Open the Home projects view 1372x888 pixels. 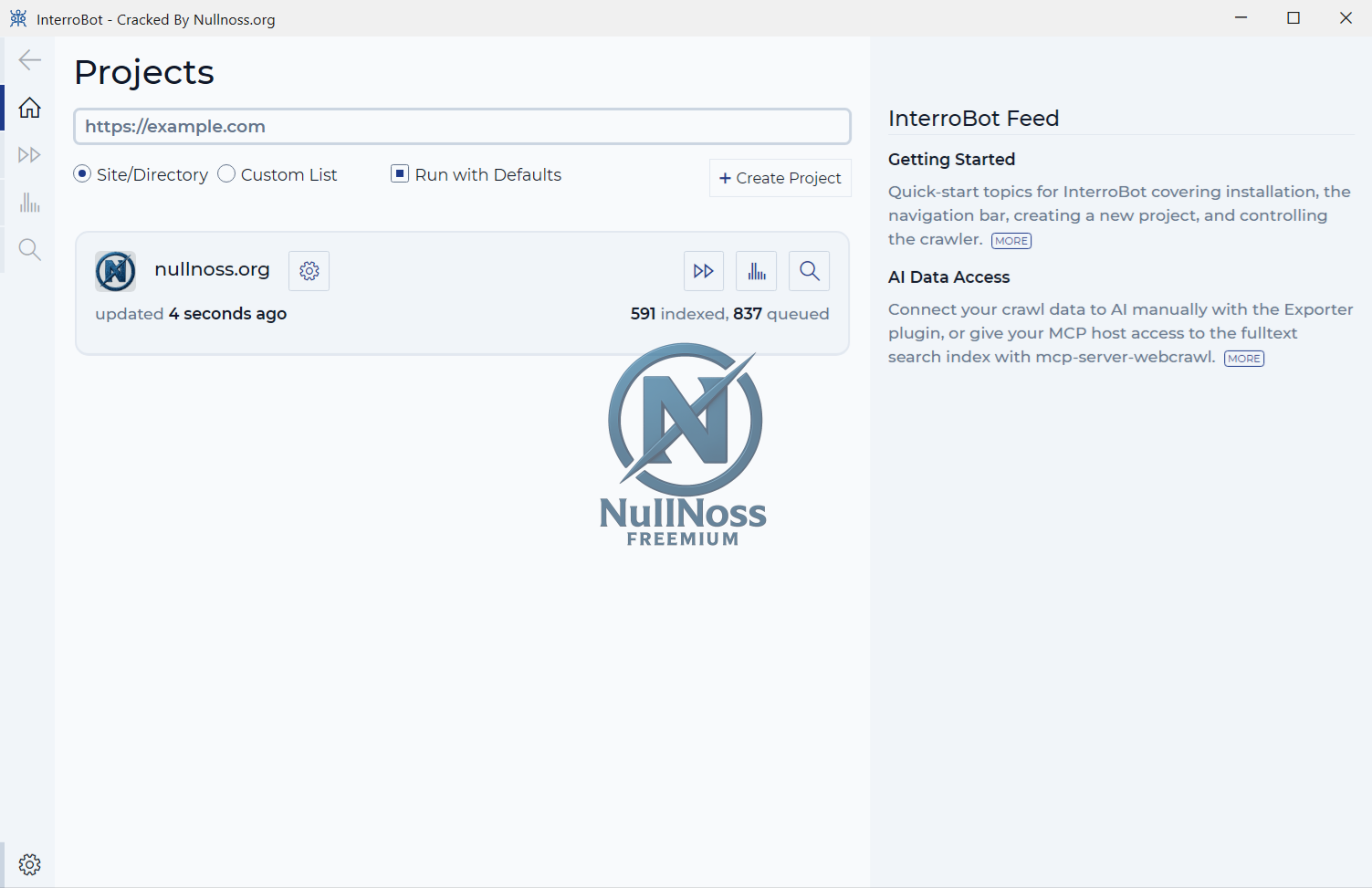[29, 108]
